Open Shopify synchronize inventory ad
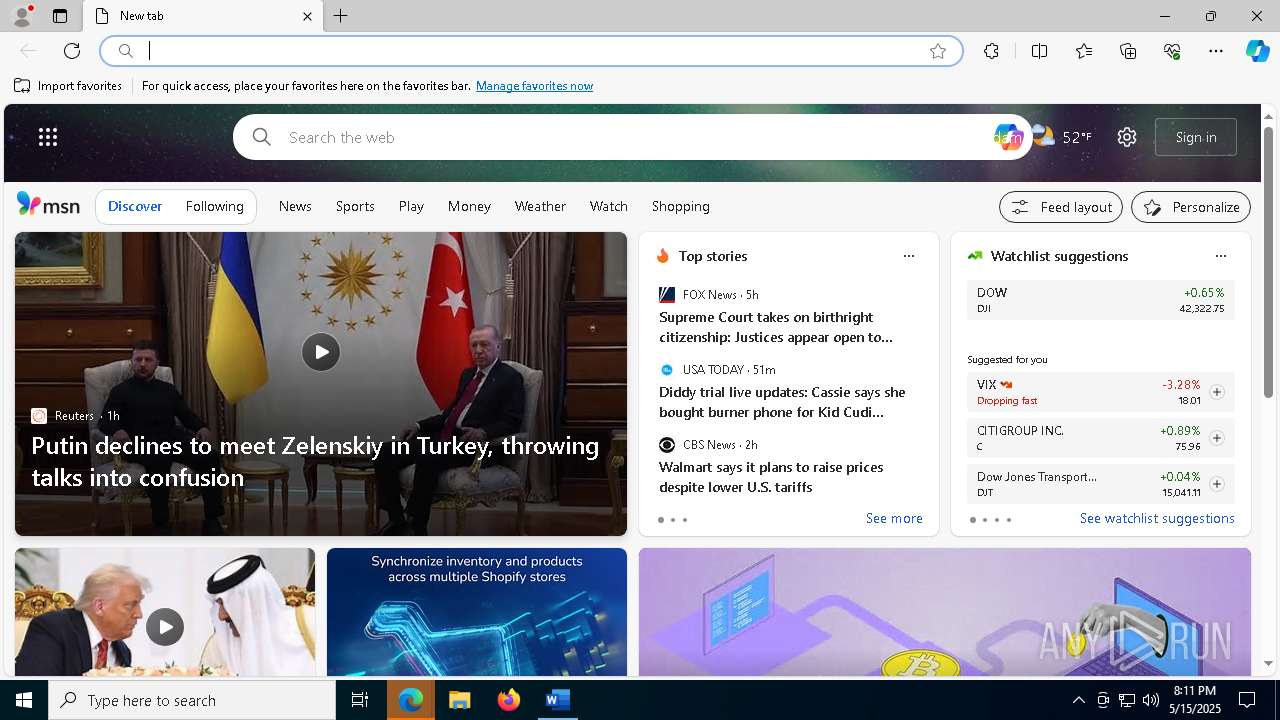1280x720 pixels. 477,612
